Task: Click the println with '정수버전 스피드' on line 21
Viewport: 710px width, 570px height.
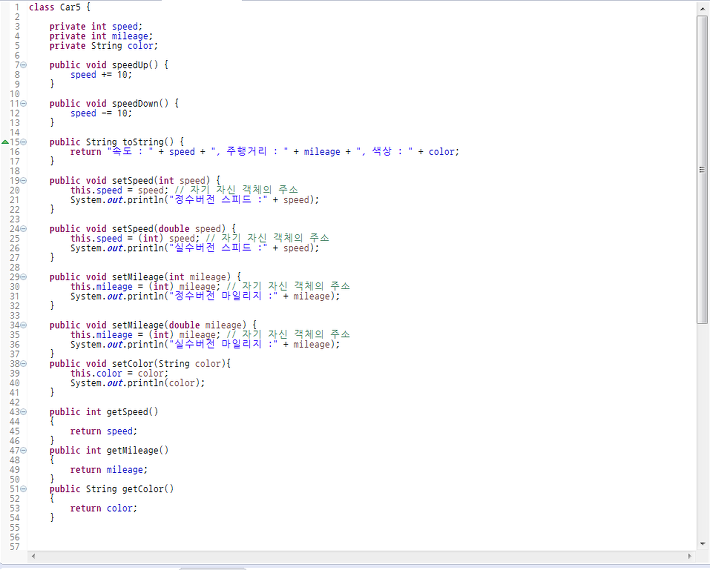Action: click(195, 200)
